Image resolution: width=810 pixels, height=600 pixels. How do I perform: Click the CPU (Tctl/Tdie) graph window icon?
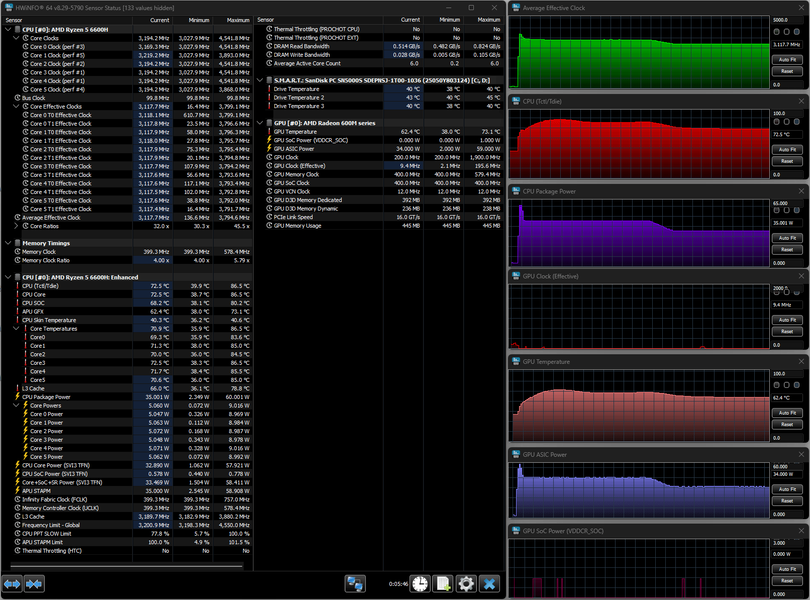[x=516, y=101]
